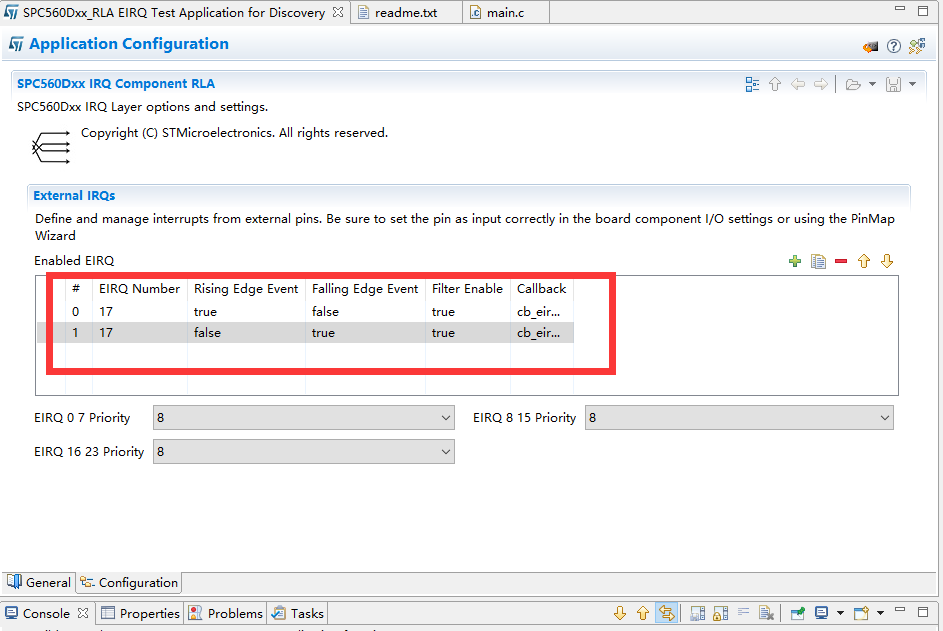Click the Filter Enable column header
The width and height of the screenshot is (943, 631).
467,289
